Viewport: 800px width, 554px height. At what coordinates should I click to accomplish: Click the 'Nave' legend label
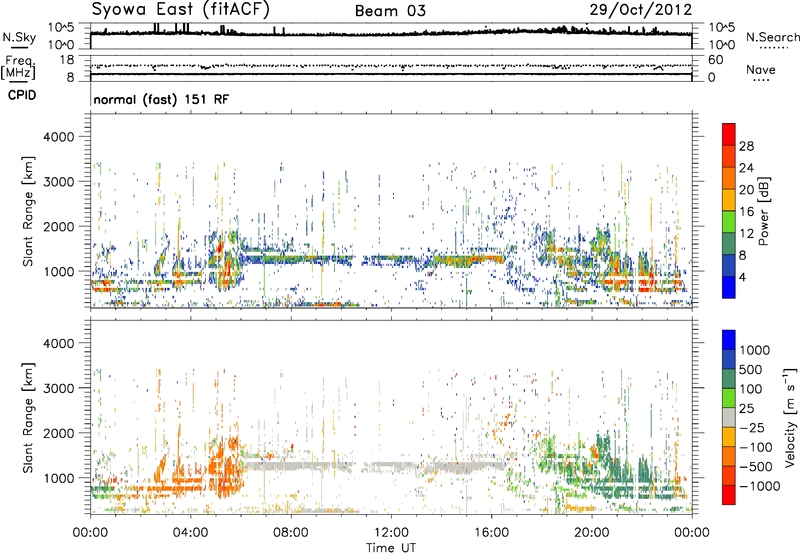point(761,70)
